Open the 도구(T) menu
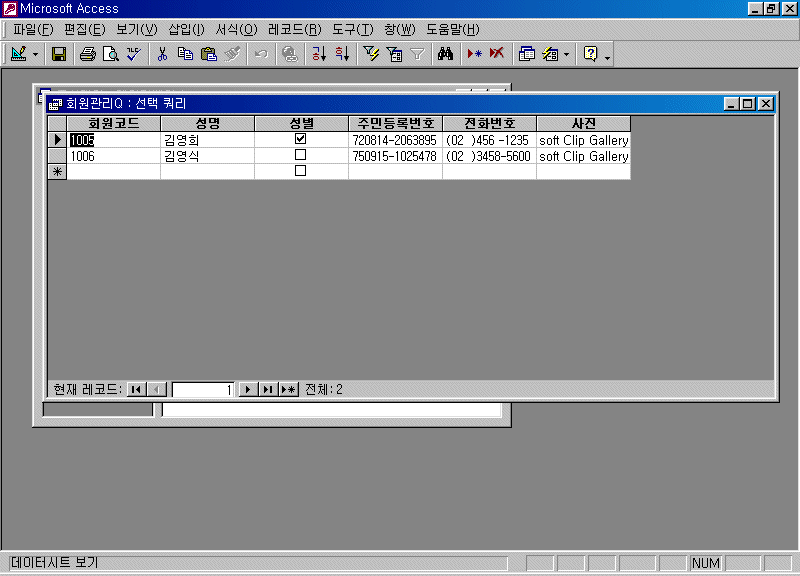This screenshot has height=576, width=800. (x=353, y=30)
